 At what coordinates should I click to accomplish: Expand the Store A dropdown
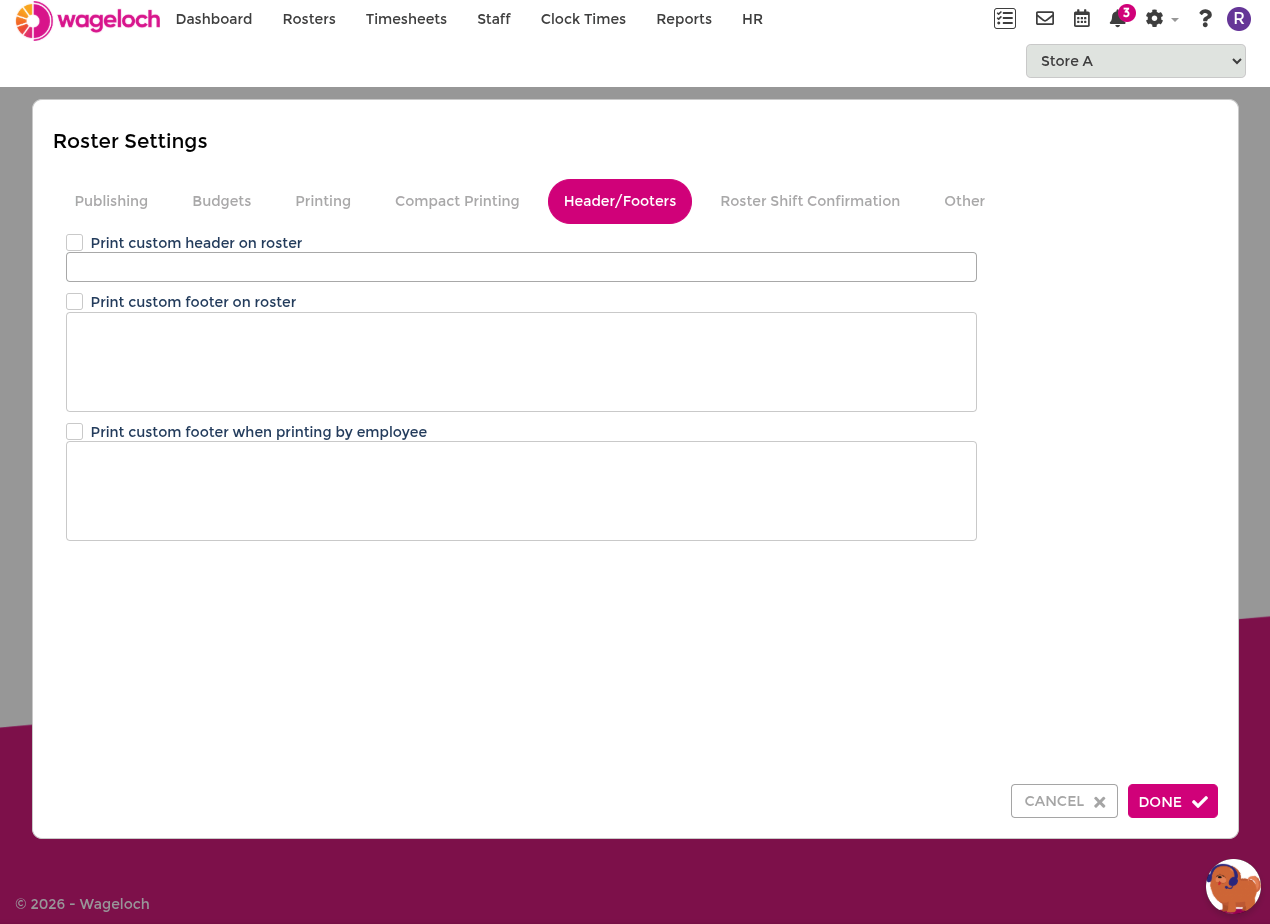1136,61
